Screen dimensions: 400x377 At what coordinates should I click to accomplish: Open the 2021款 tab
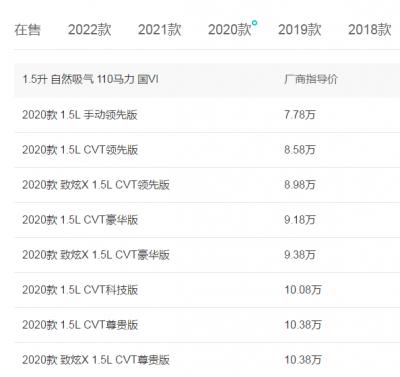(160, 30)
